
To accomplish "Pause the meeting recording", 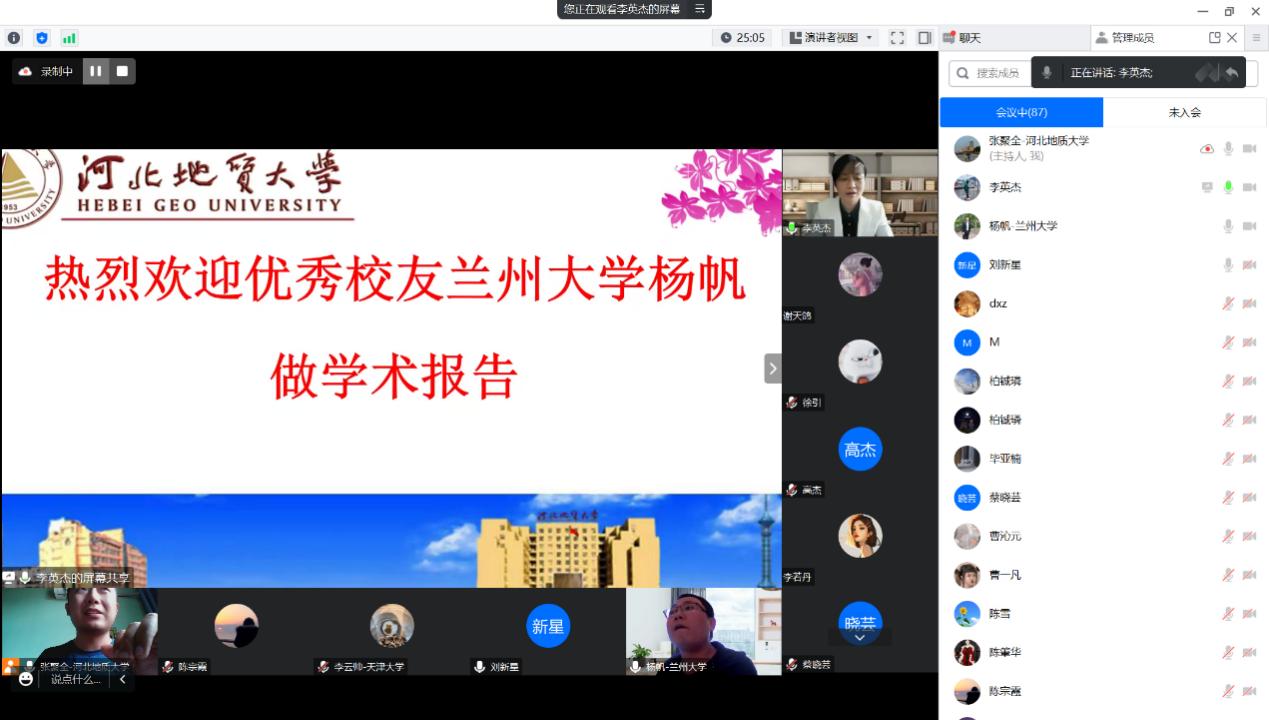I will pyautogui.click(x=96, y=71).
